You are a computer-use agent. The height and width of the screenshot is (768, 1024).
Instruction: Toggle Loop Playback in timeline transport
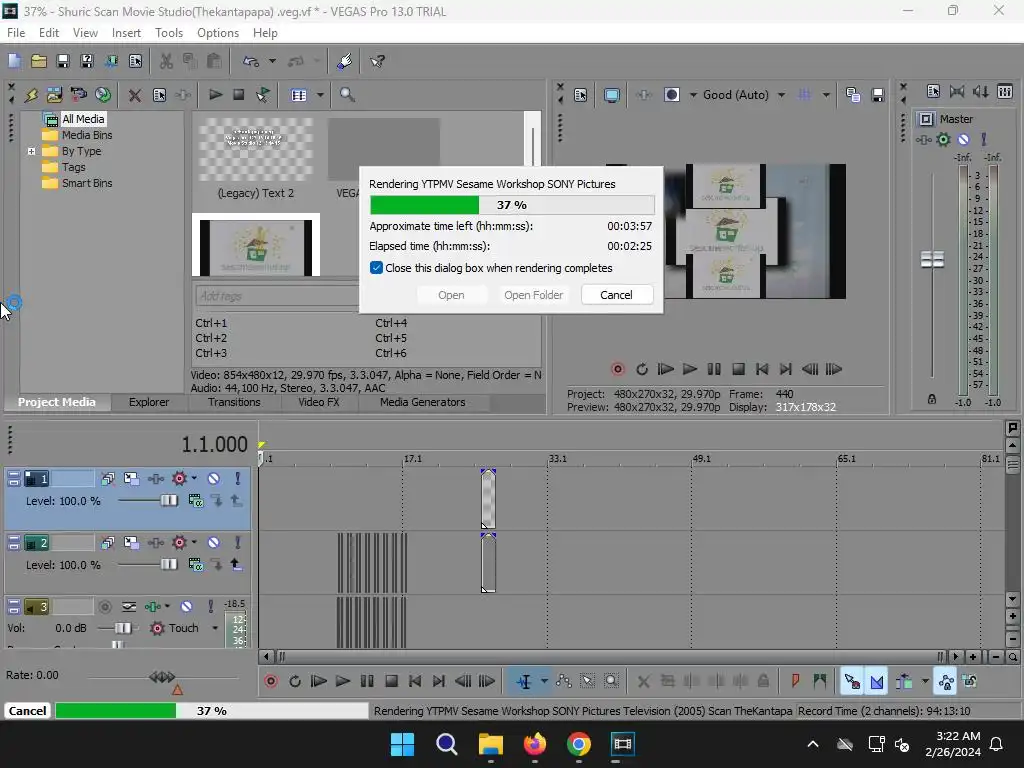[295, 681]
